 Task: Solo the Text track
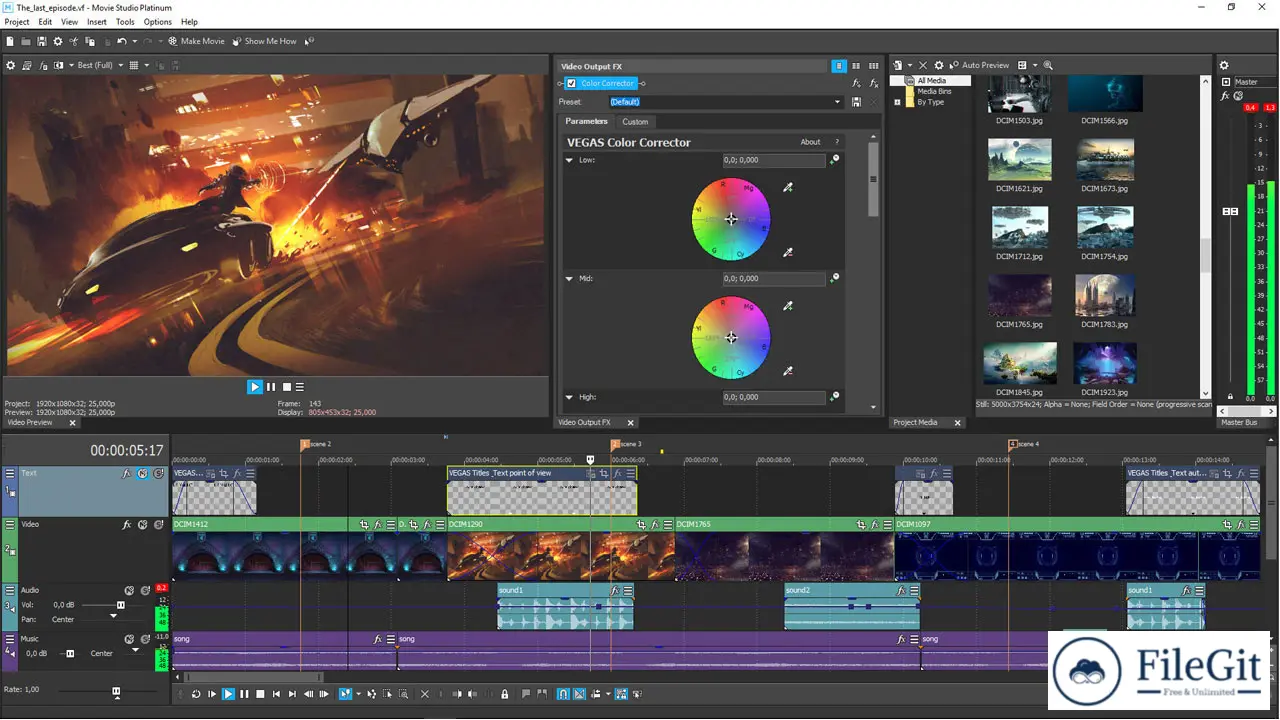[159, 473]
